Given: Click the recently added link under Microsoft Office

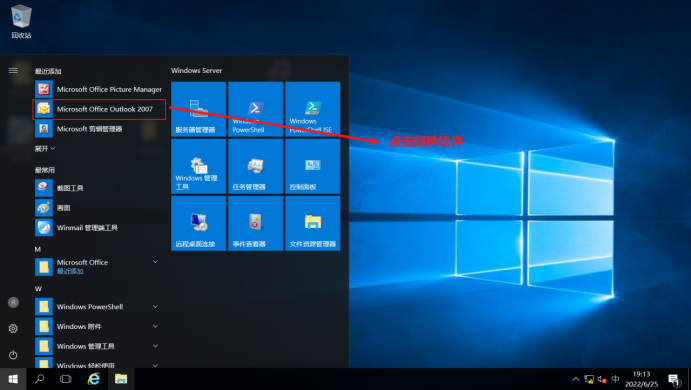Looking at the screenshot, I should [70, 271].
